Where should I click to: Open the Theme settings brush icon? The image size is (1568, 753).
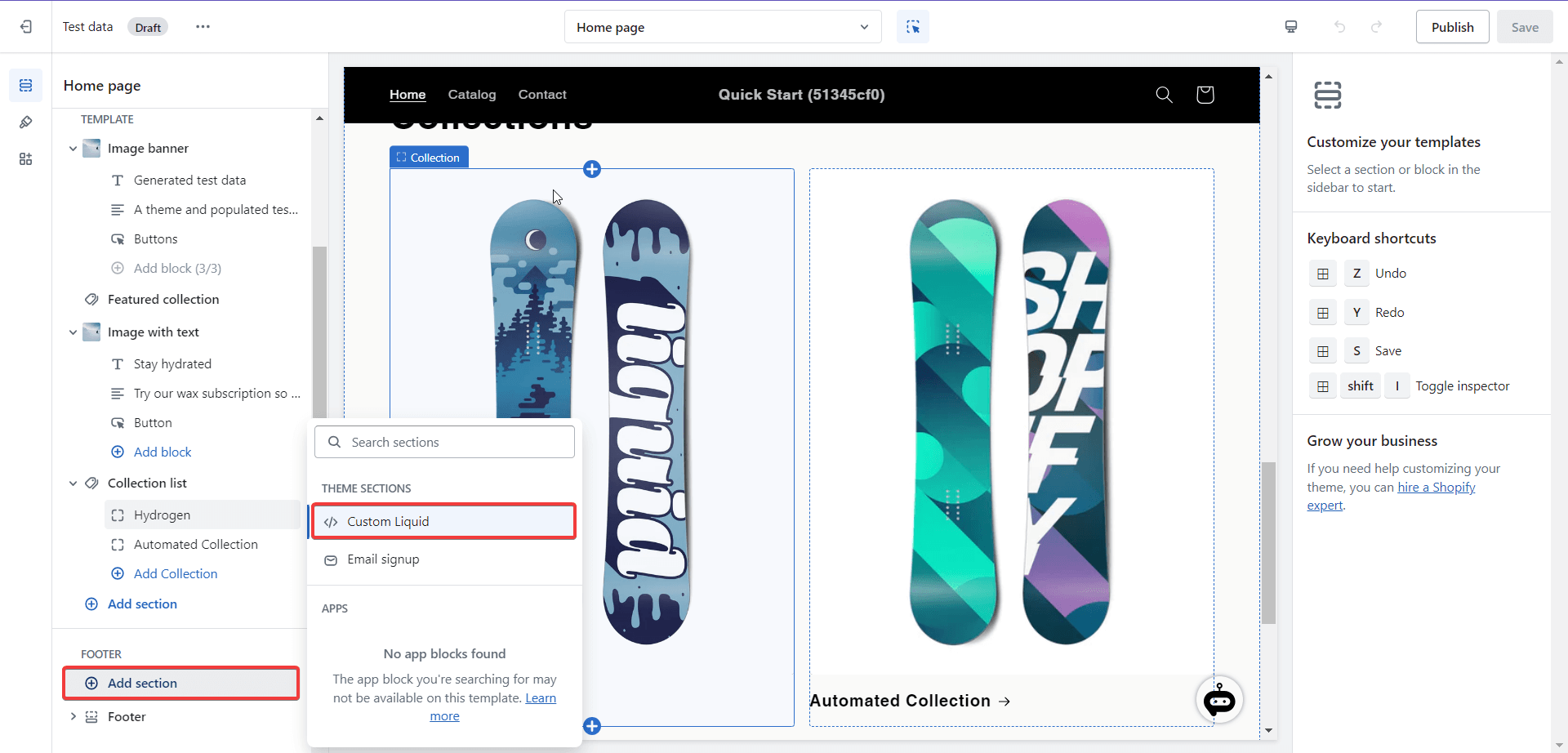click(26, 123)
